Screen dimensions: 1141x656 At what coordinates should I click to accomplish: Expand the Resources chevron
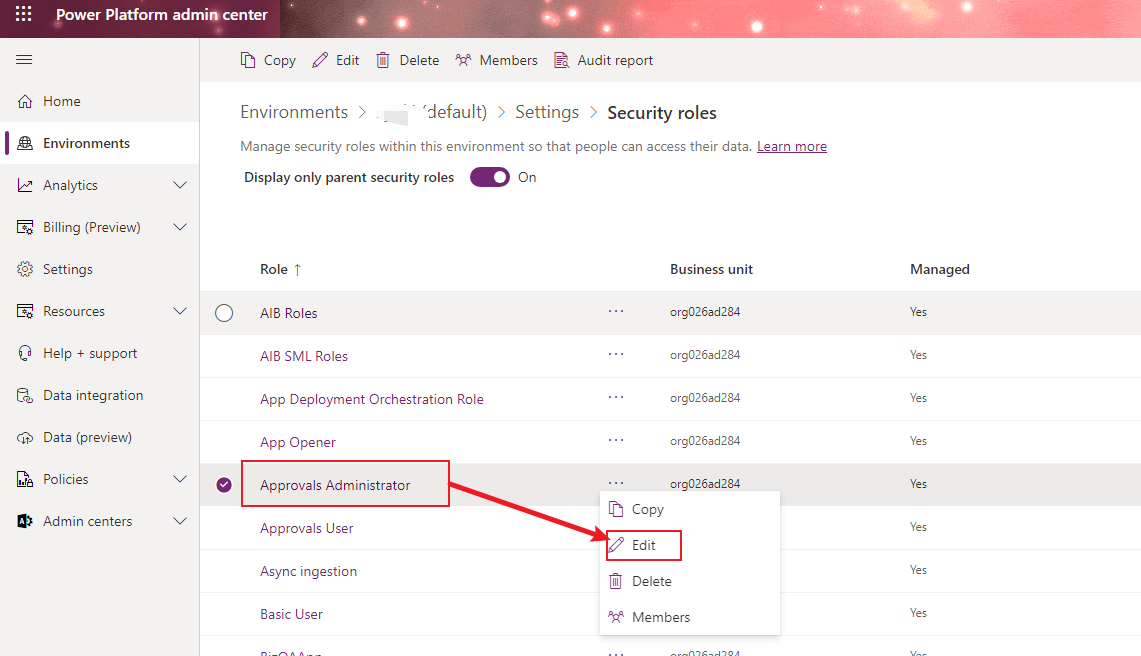(180, 311)
